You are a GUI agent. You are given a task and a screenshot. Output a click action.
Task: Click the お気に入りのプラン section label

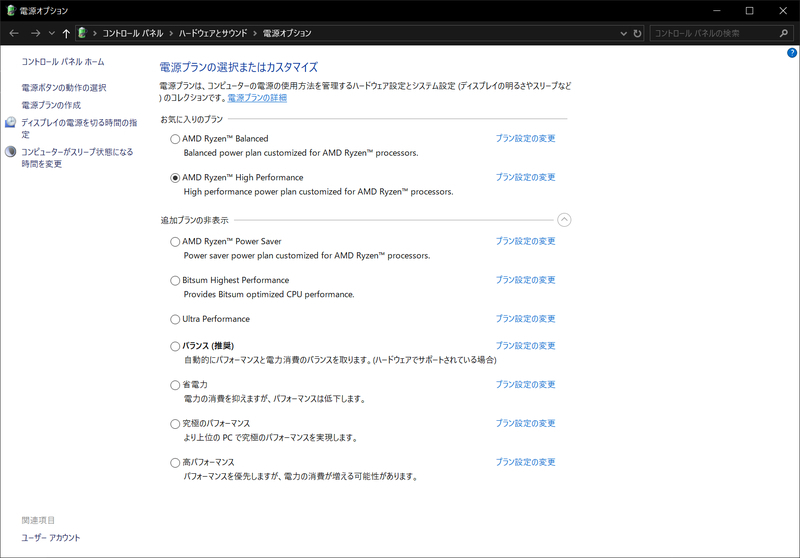coord(192,119)
